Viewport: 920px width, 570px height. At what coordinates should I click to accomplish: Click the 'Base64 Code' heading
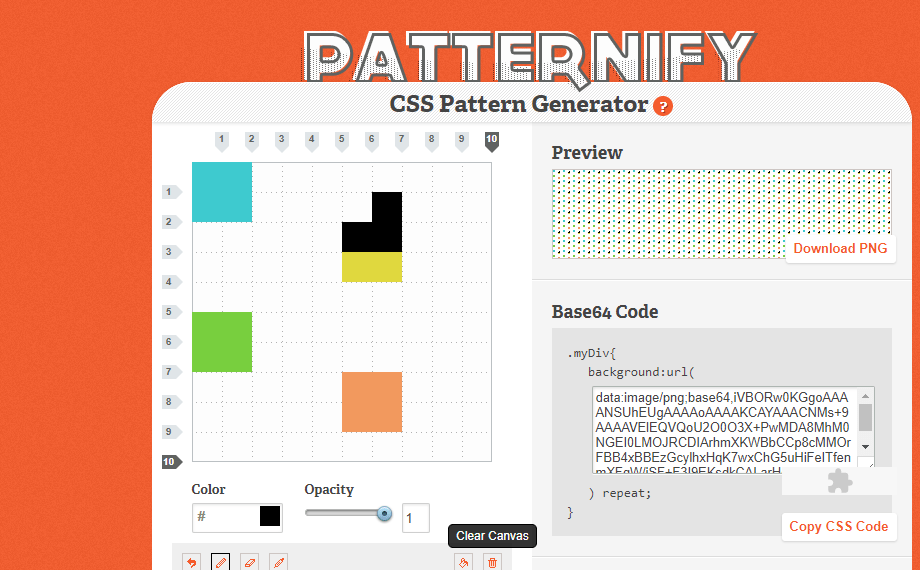[x=605, y=312]
